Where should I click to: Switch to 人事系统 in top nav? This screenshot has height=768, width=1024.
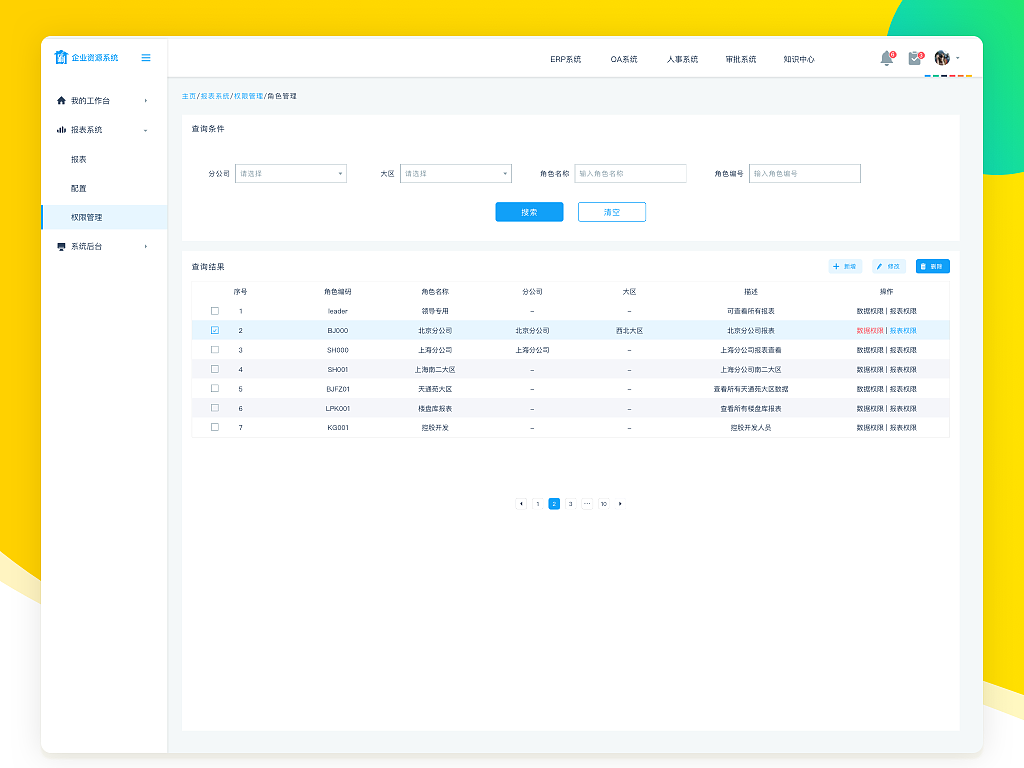pyautogui.click(x=682, y=59)
